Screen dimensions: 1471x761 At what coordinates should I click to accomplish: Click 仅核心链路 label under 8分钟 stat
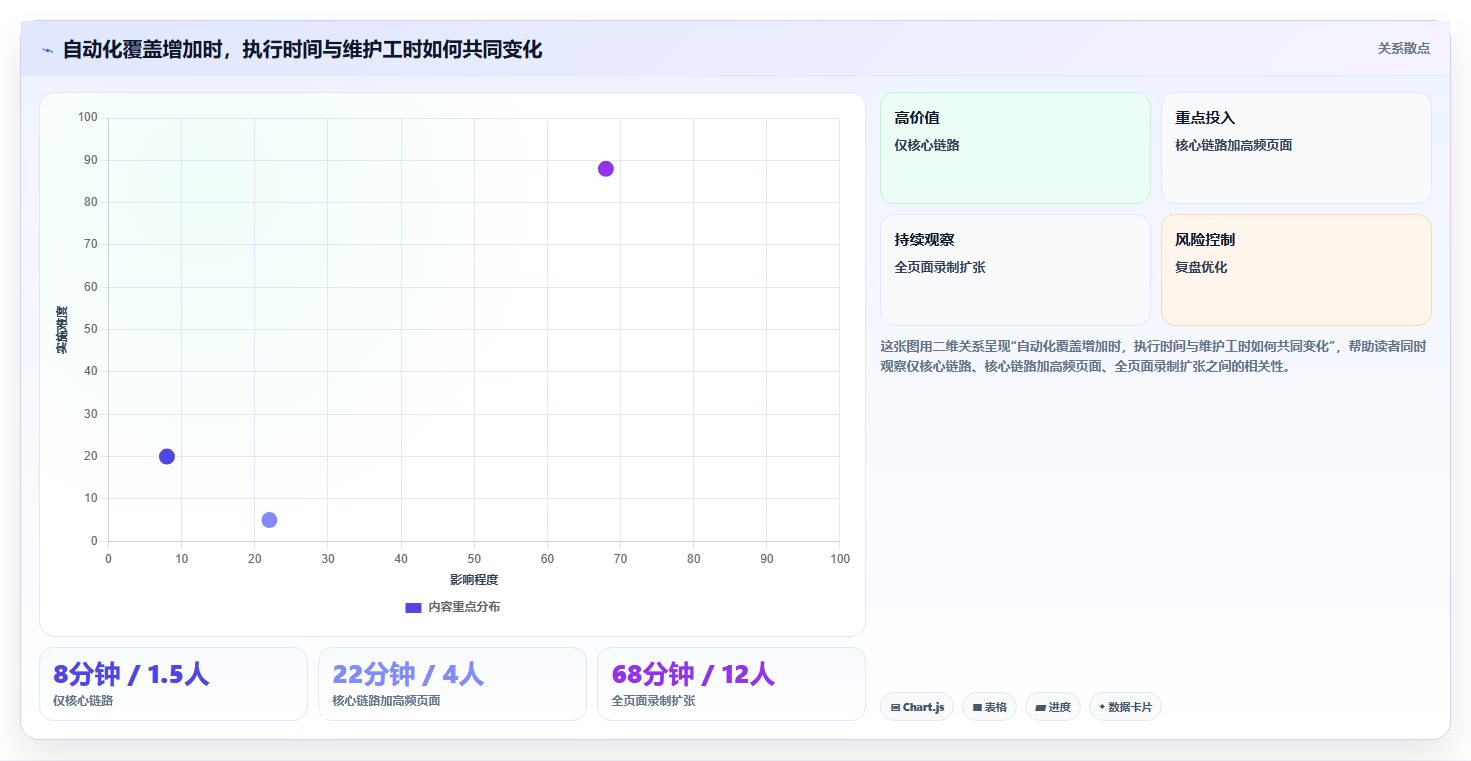click(83, 701)
